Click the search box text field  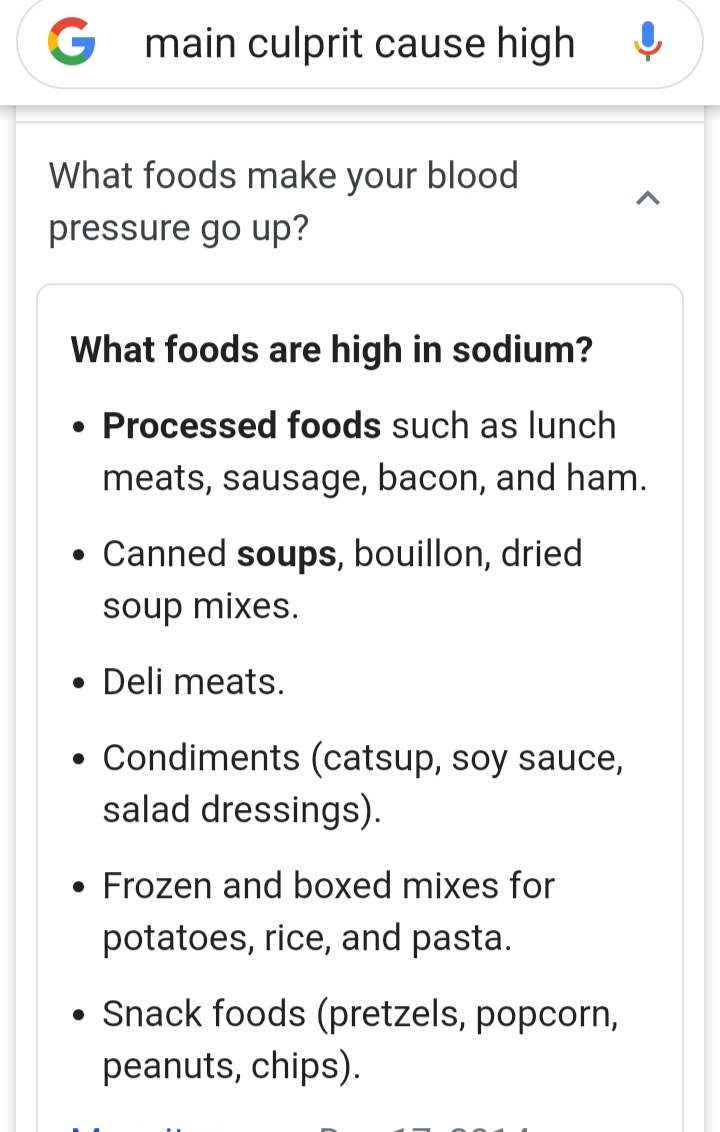click(360, 43)
